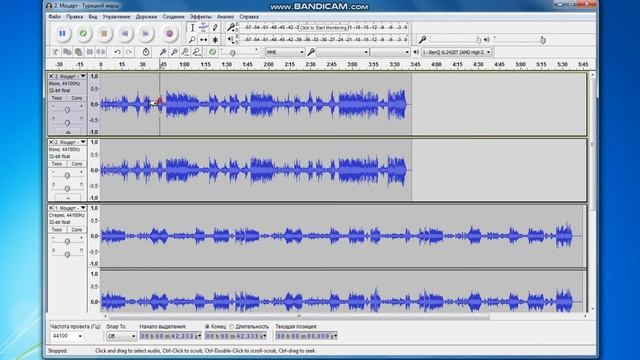Viewport: 640px width, 360px height.
Task: Select the Multi-Tool asterisk icon
Action: pyautogui.click(x=215, y=40)
